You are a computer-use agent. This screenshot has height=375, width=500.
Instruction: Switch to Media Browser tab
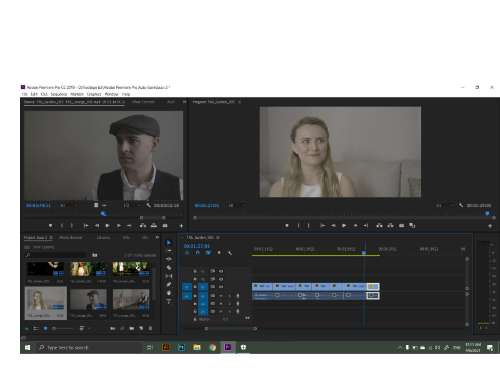pos(70,237)
